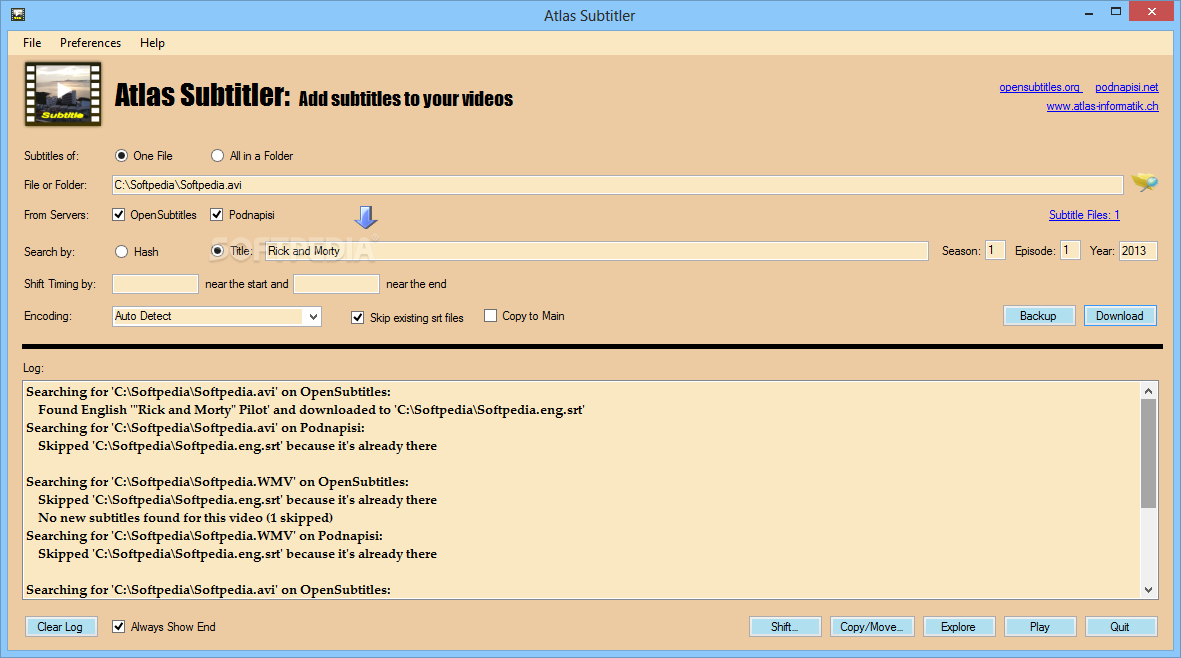Click the Copy/Move... button
1181x658 pixels.
tap(871, 626)
